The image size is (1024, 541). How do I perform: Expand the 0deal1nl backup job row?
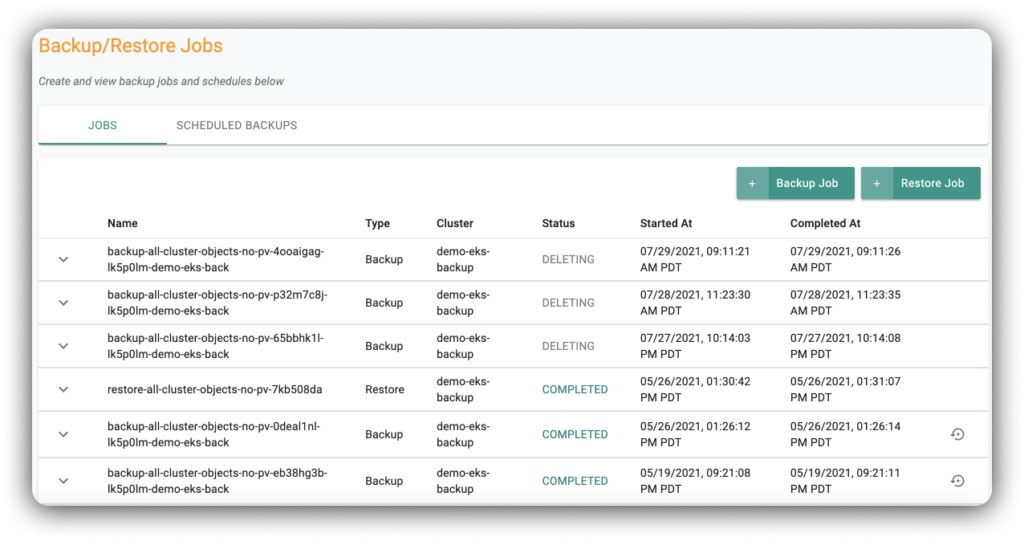[63, 434]
